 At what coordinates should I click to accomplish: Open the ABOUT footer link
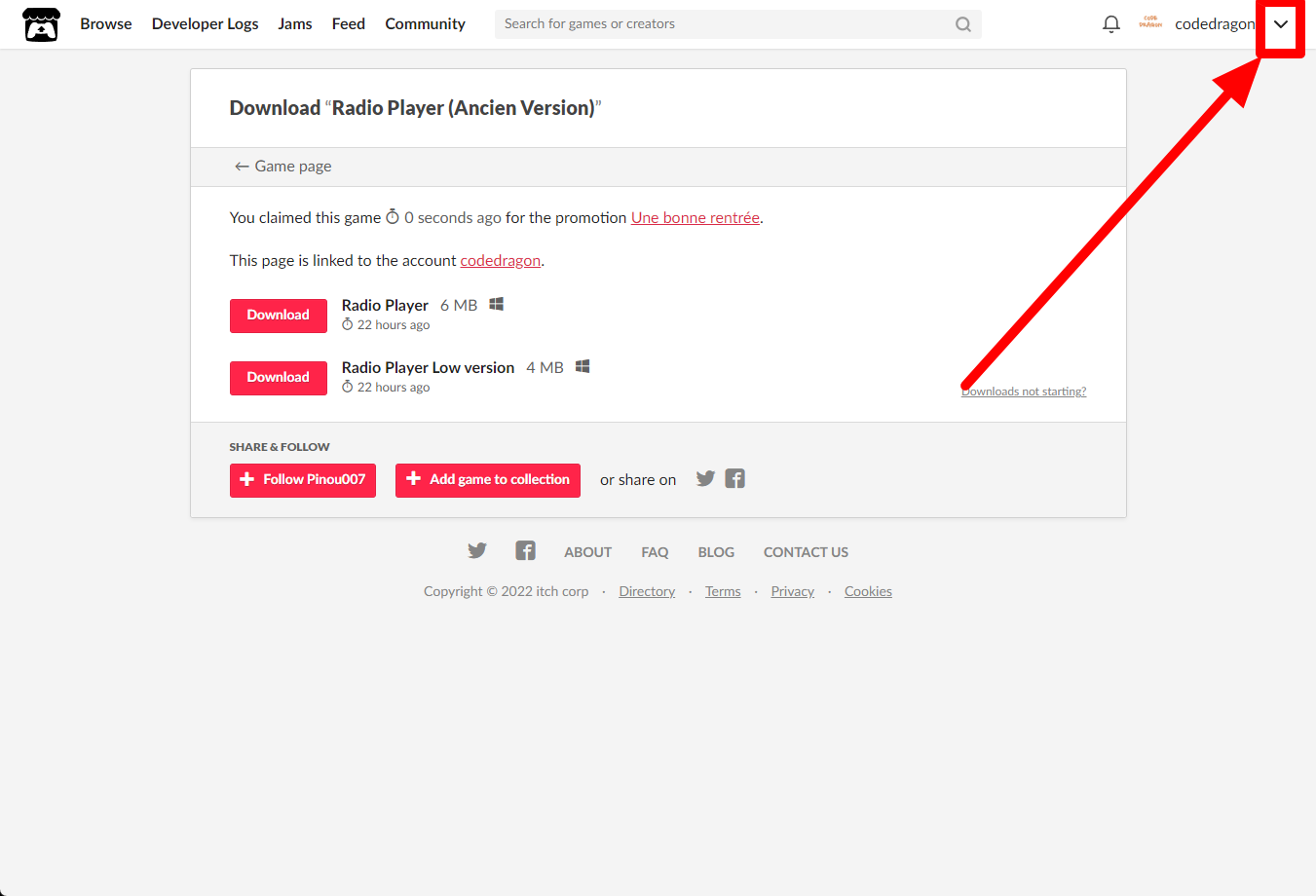(x=588, y=552)
